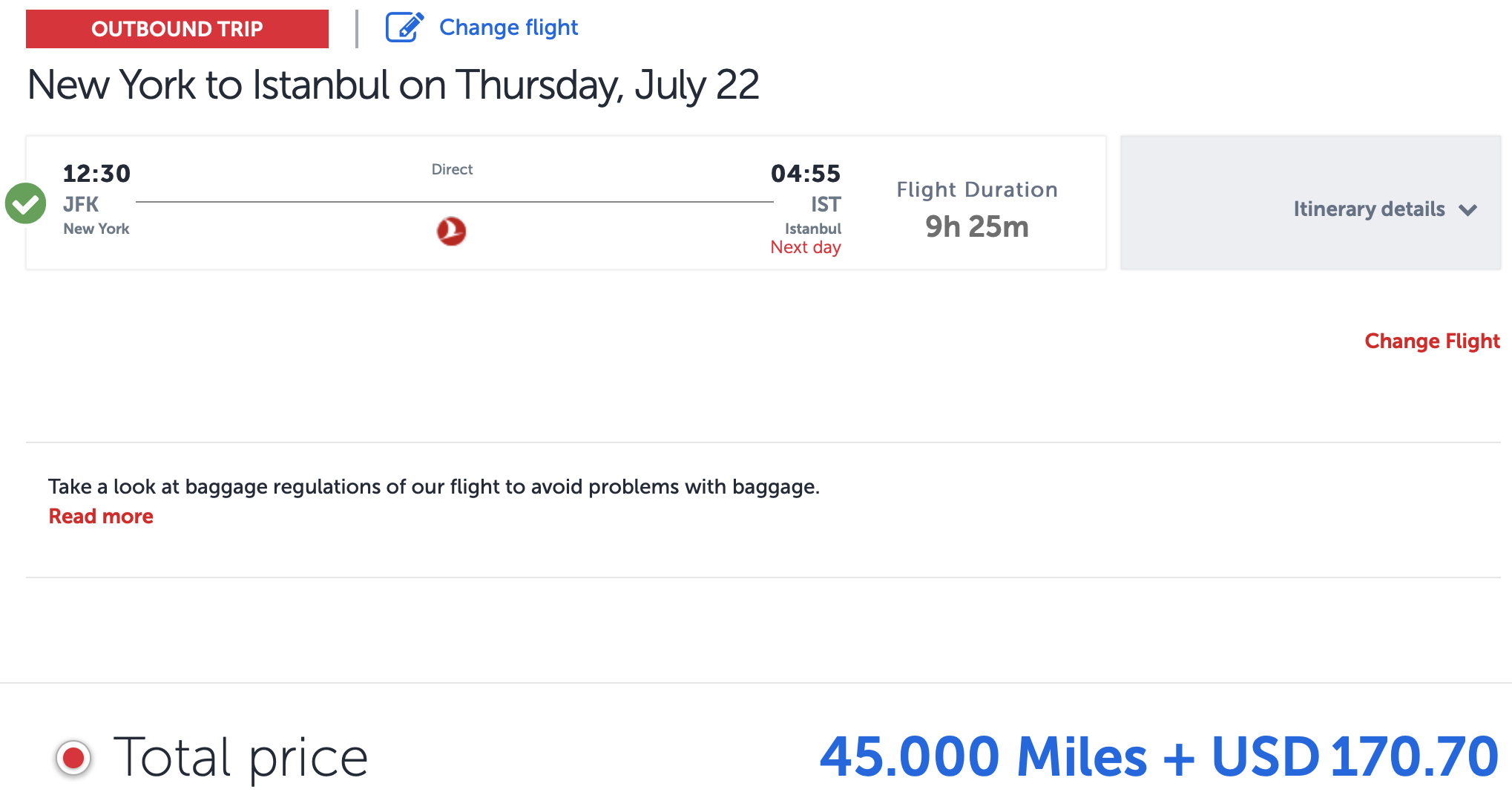Click the chevron next to Itinerary details
The width and height of the screenshot is (1512, 795).
tap(1469, 211)
